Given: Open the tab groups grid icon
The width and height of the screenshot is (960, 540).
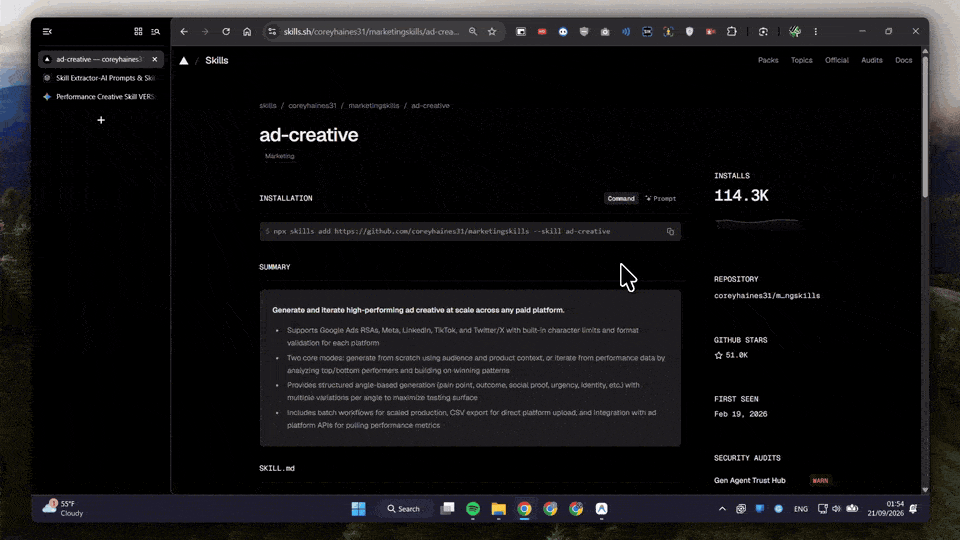Looking at the screenshot, I should tap(138, 31).
